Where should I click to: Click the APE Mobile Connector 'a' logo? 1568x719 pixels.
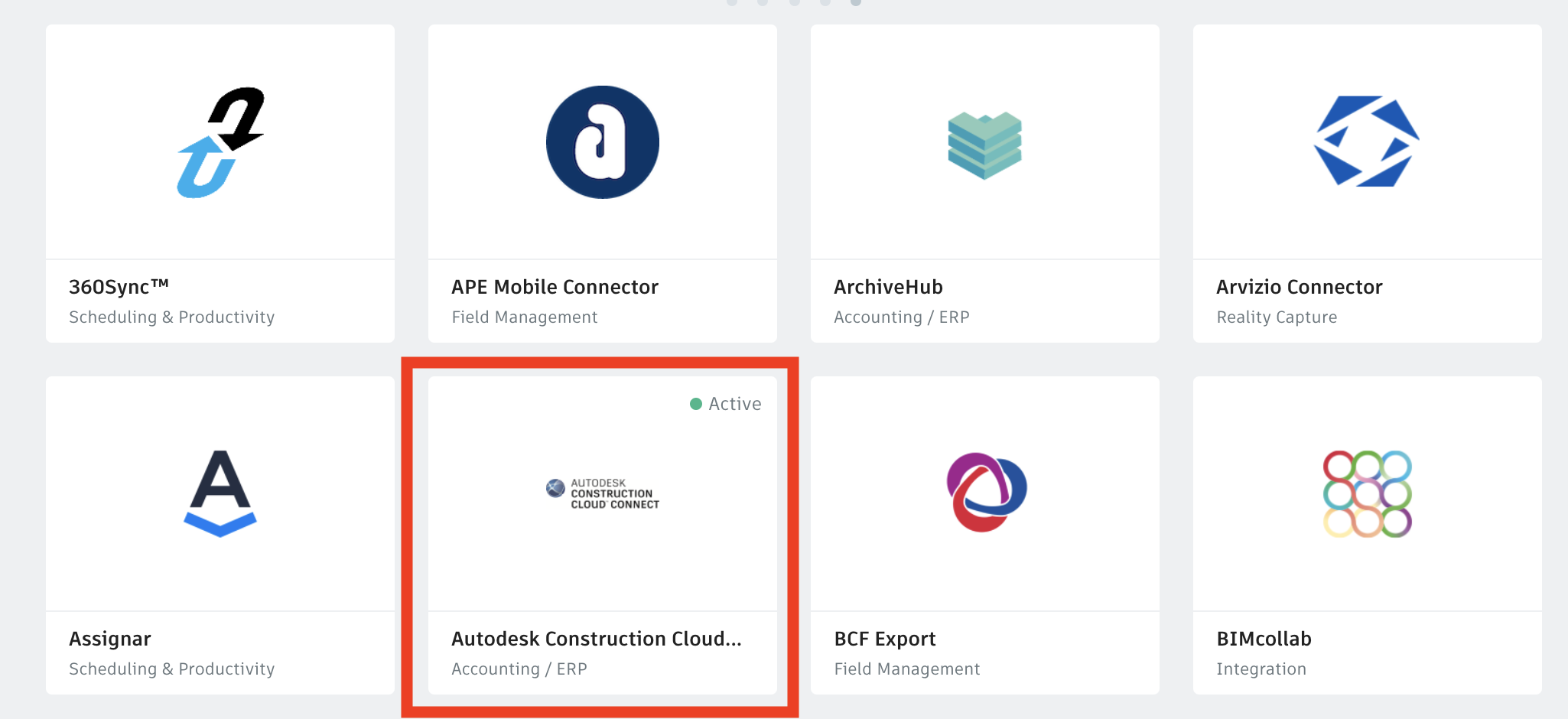602,142
